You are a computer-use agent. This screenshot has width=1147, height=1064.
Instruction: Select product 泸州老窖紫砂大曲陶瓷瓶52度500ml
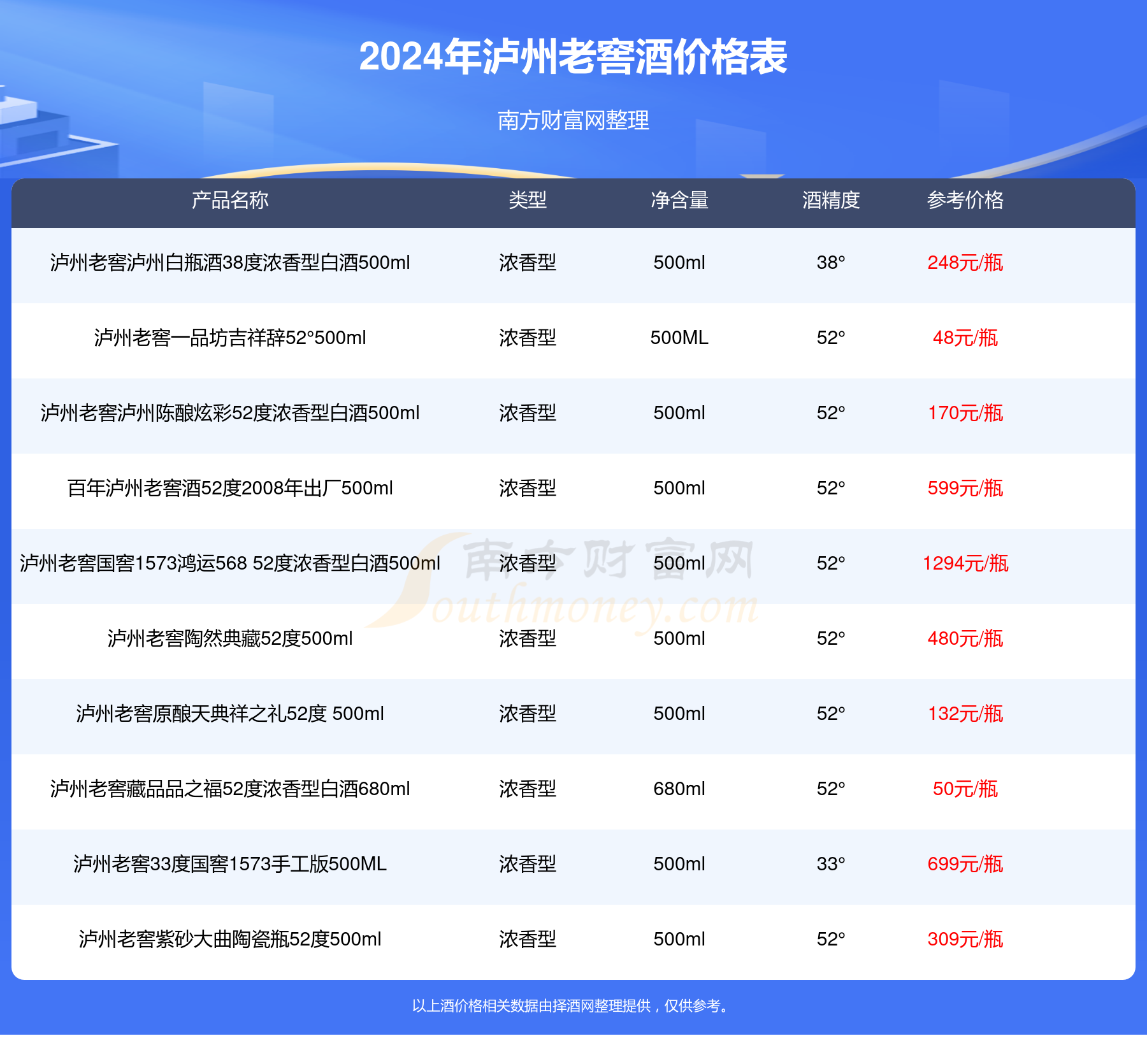click(x=230, y=939)
